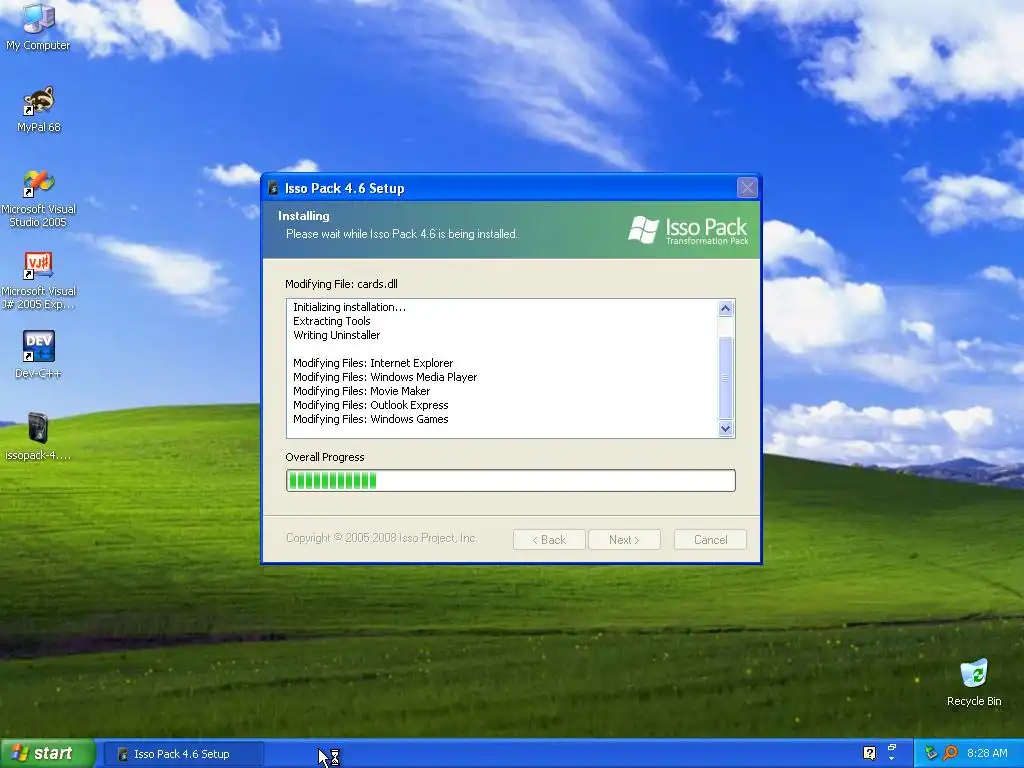Image resolution: width=1024 pixels, height=768 pixels.
Task: Click Isso Pack 4.6 Setup taskbar button
Action: [184, 754]
